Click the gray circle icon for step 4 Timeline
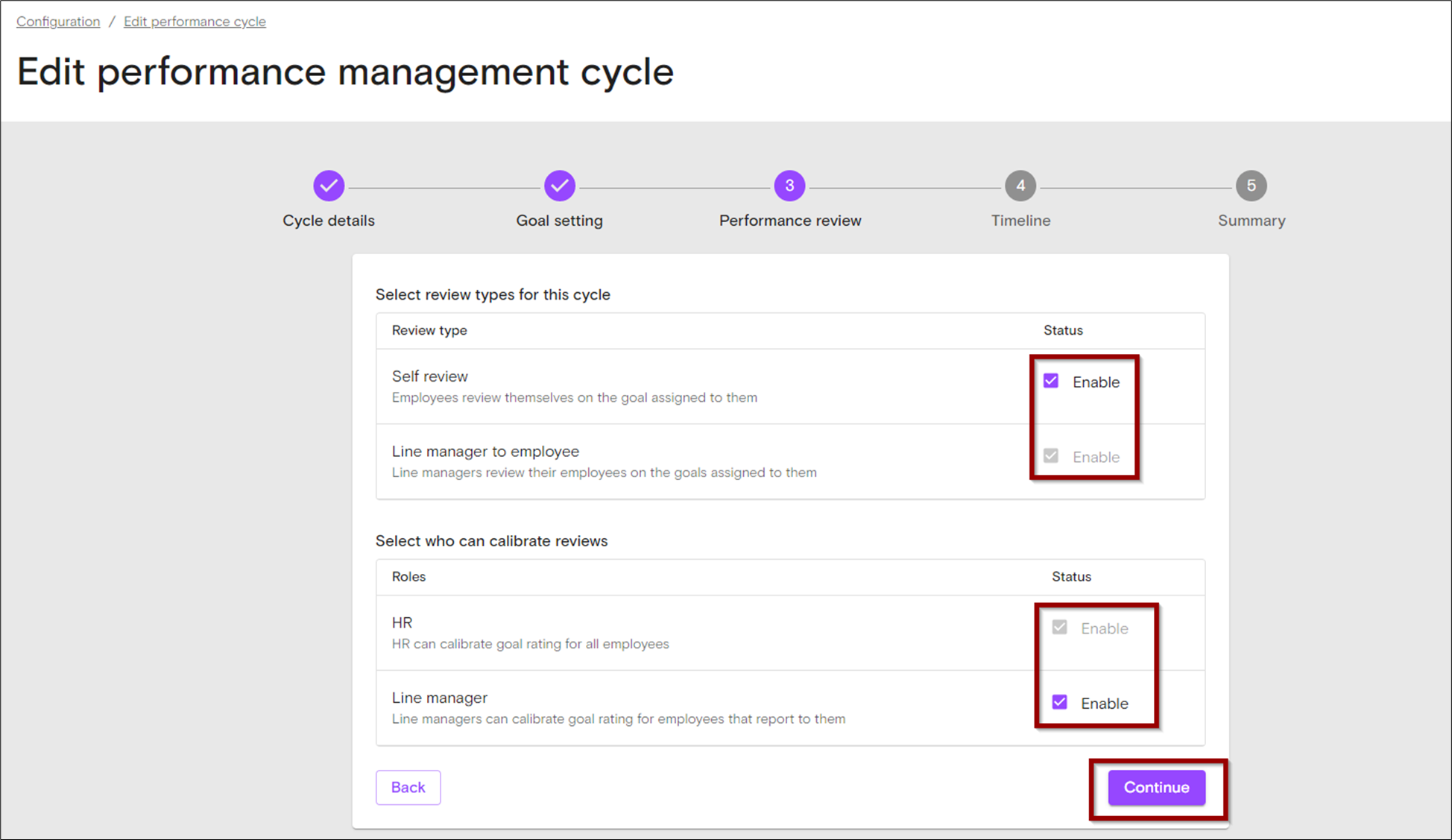 click(x=1020, y=186)
